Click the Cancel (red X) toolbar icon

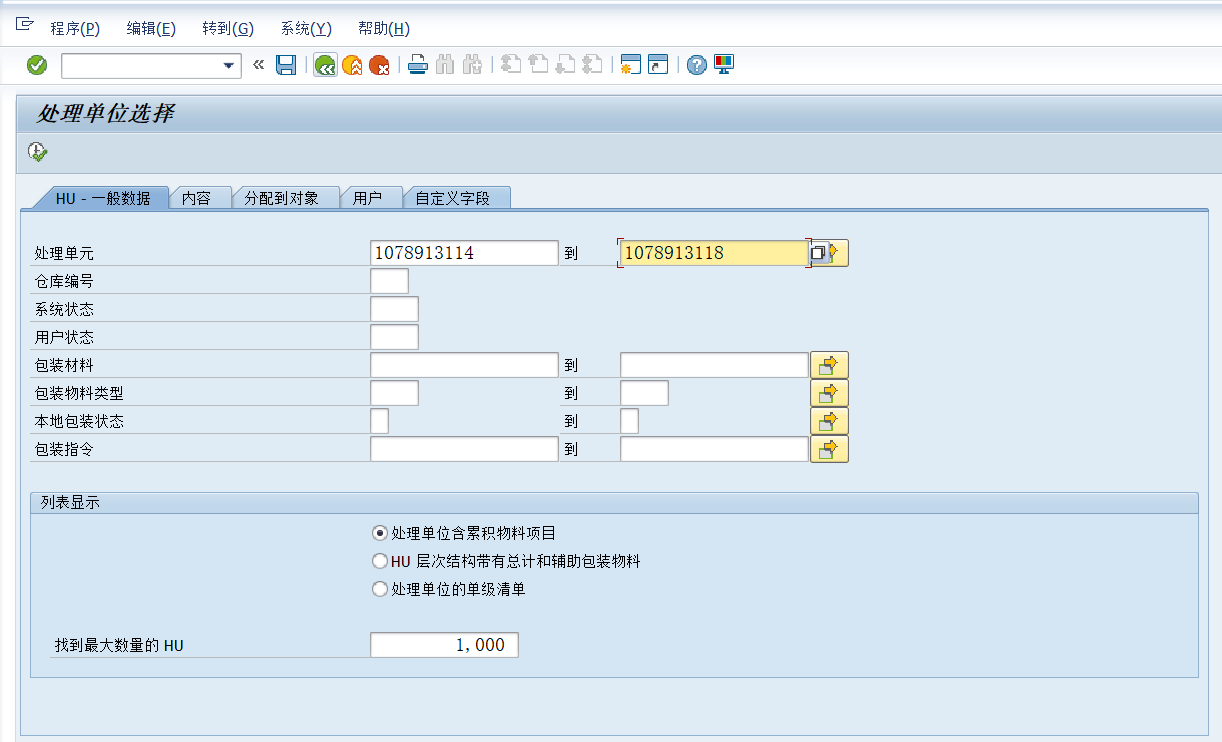tap(378, 64)
